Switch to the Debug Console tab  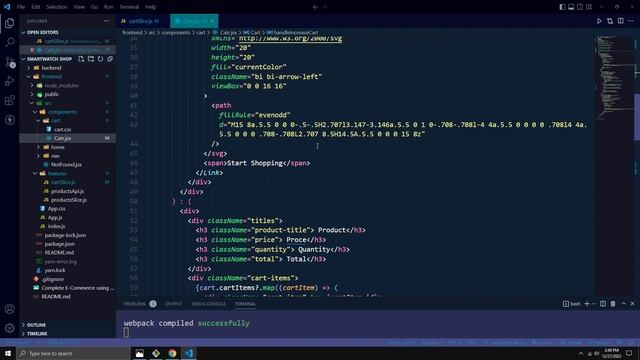(x=209, y=304)
